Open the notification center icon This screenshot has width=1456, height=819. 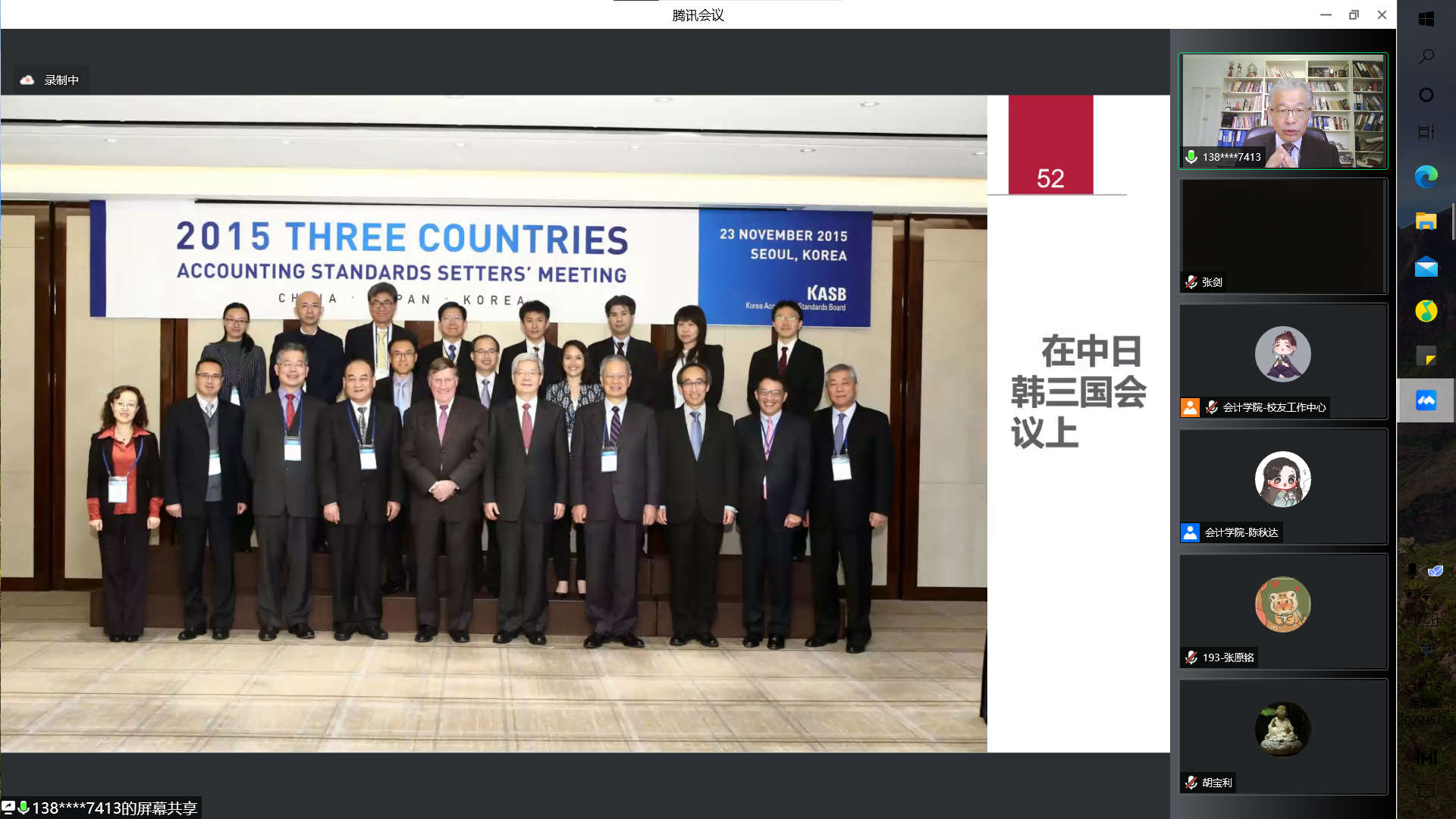click(1426, 791)
